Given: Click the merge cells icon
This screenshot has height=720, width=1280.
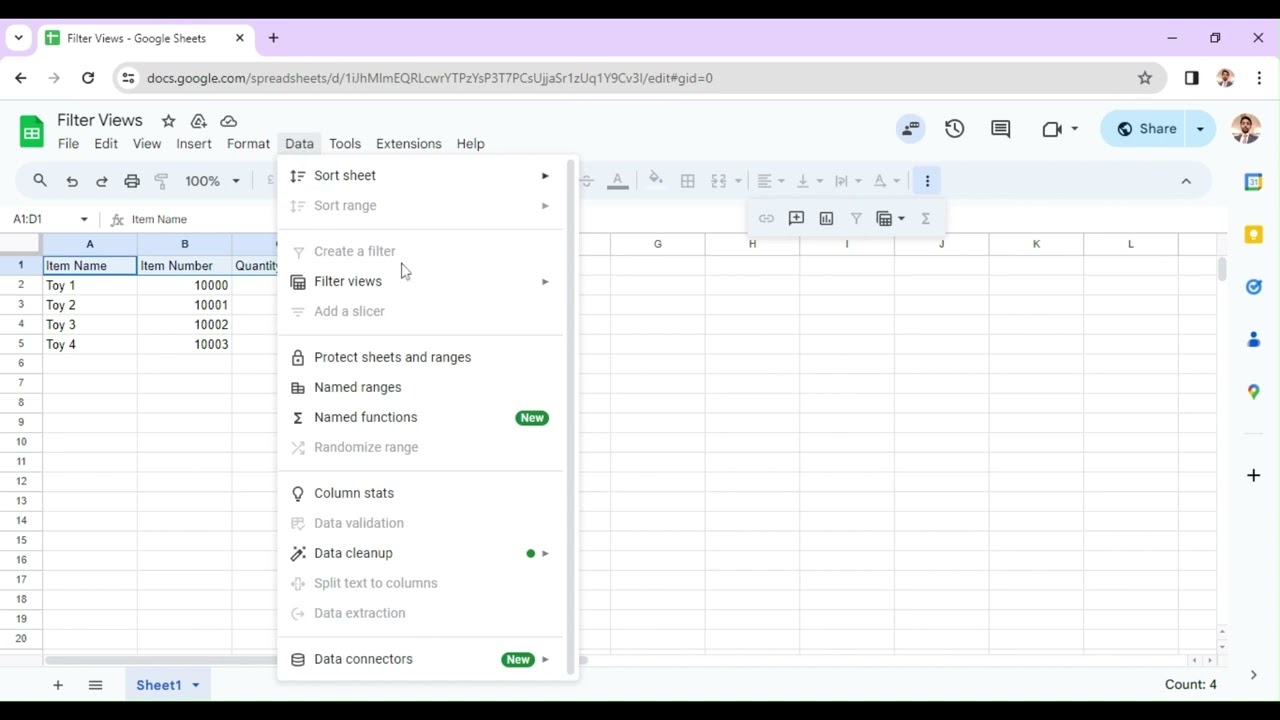Looking at the screenshot, I should 718,181.
